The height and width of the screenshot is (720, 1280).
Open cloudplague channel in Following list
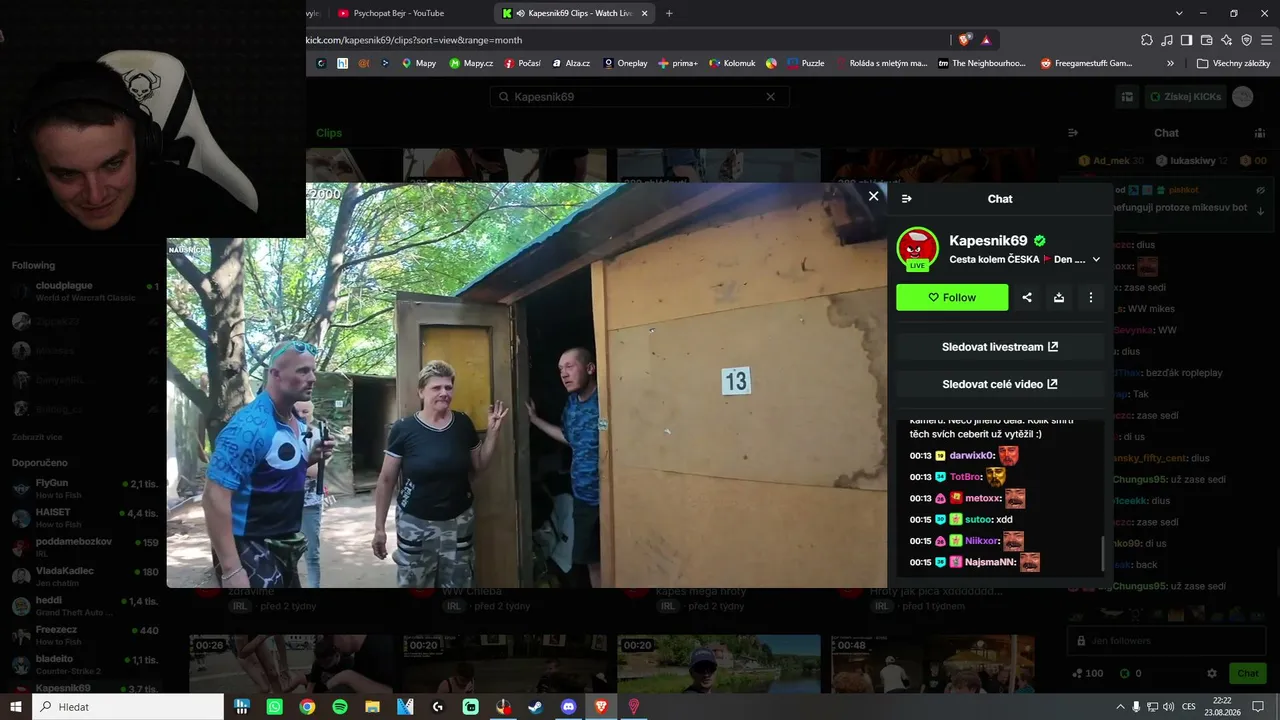pos(85,291)
